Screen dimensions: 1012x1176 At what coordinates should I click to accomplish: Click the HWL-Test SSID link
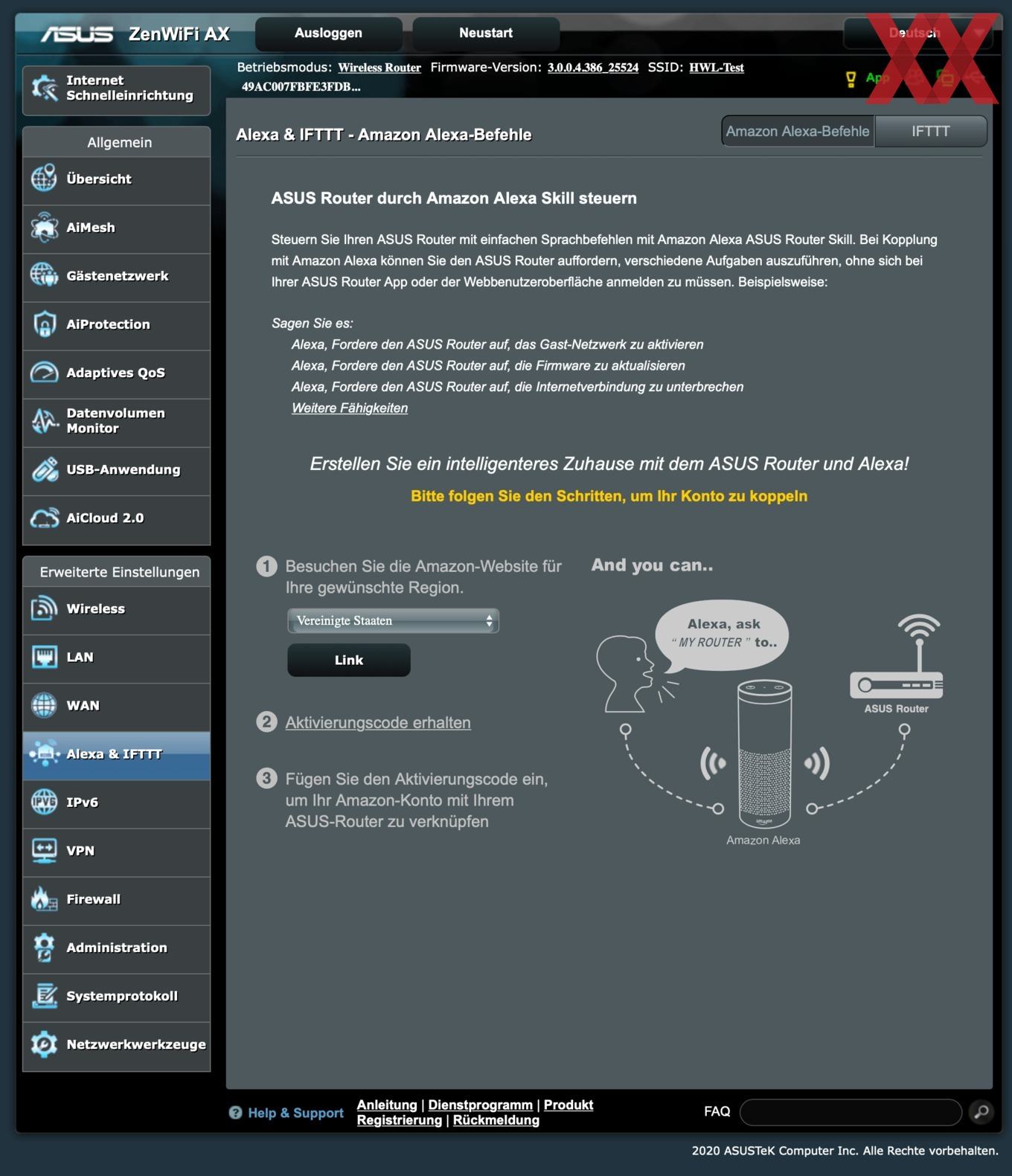(x=717, y=68)
